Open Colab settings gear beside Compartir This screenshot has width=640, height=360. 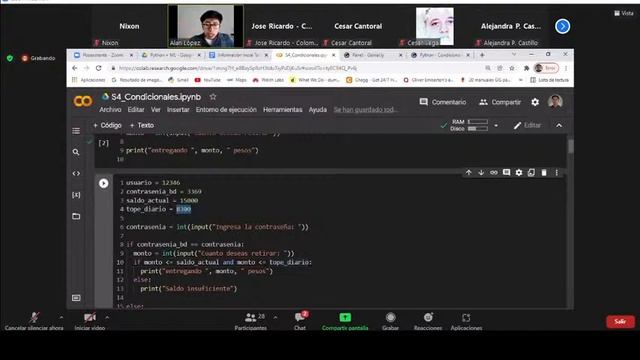(x=535, y=102)
